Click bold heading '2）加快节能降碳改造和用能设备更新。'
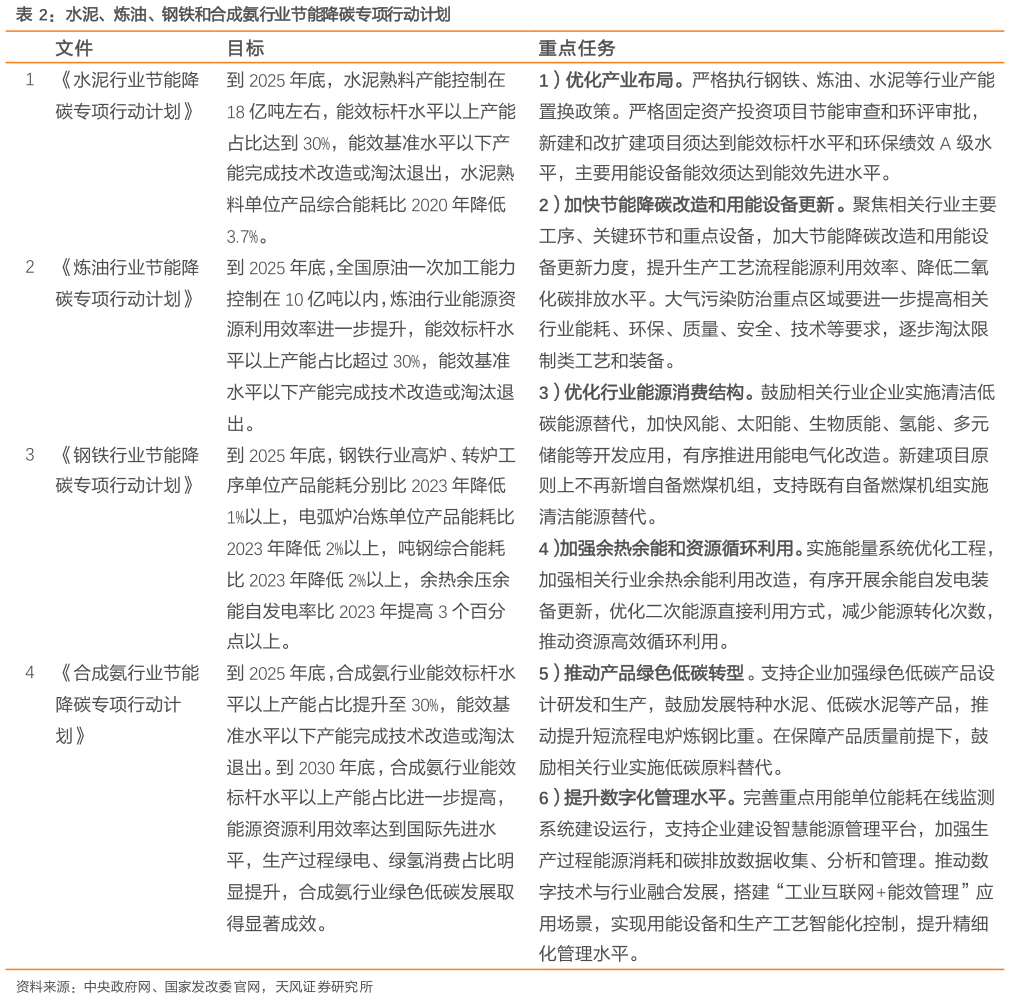 point(692,205)
